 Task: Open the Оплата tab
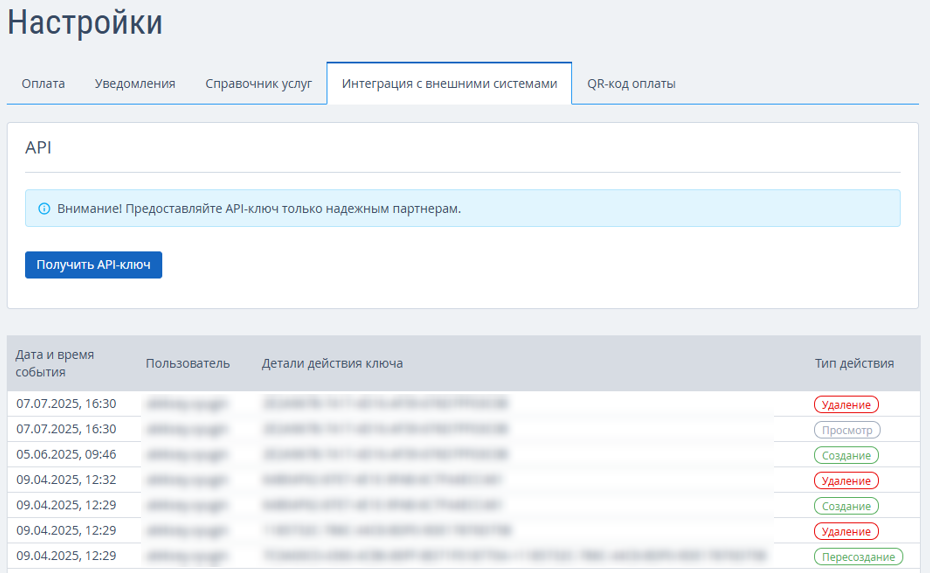(x=43, y=84)
